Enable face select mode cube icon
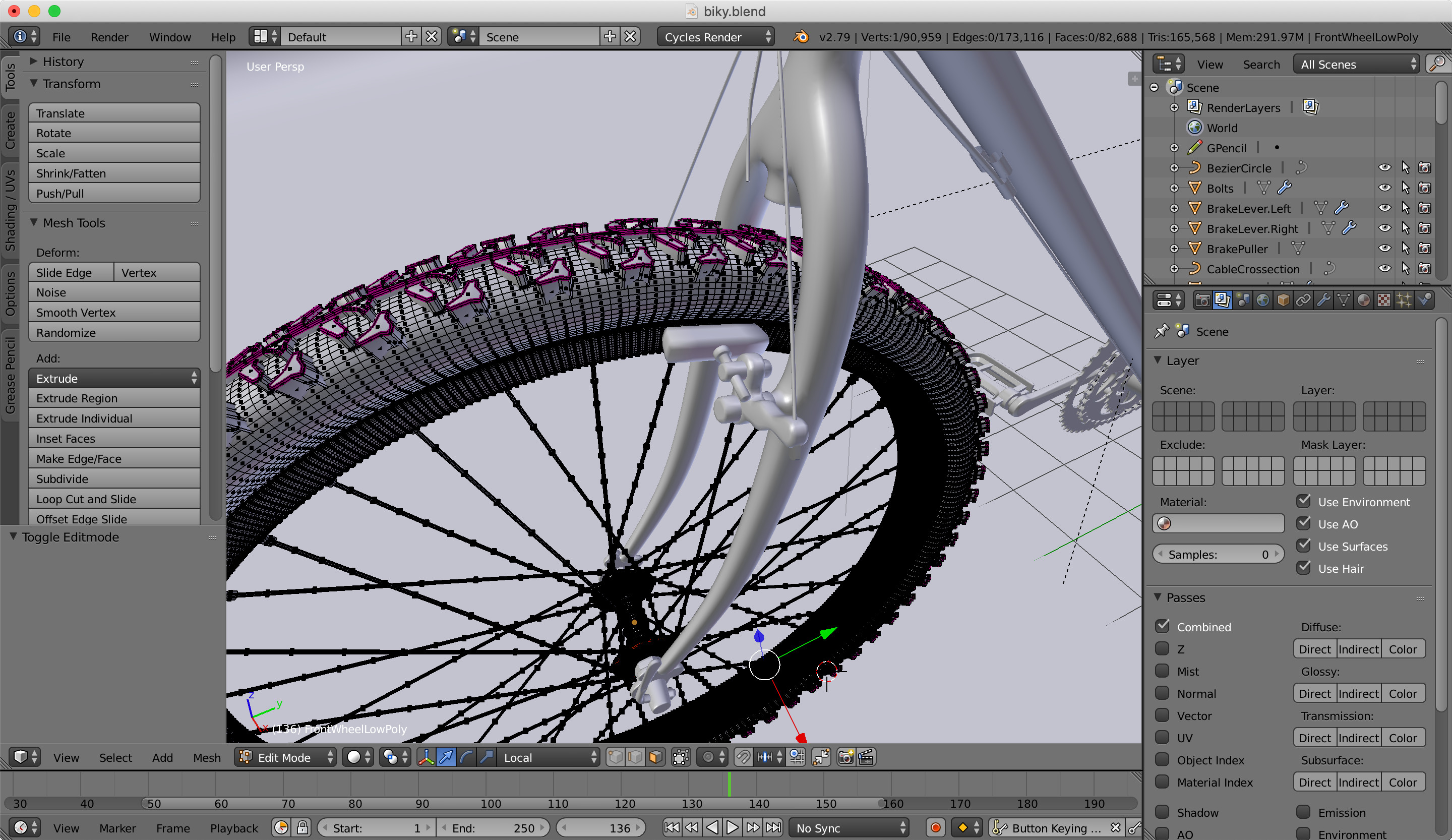Viewport: 1452px width, 840px height. 655,757
